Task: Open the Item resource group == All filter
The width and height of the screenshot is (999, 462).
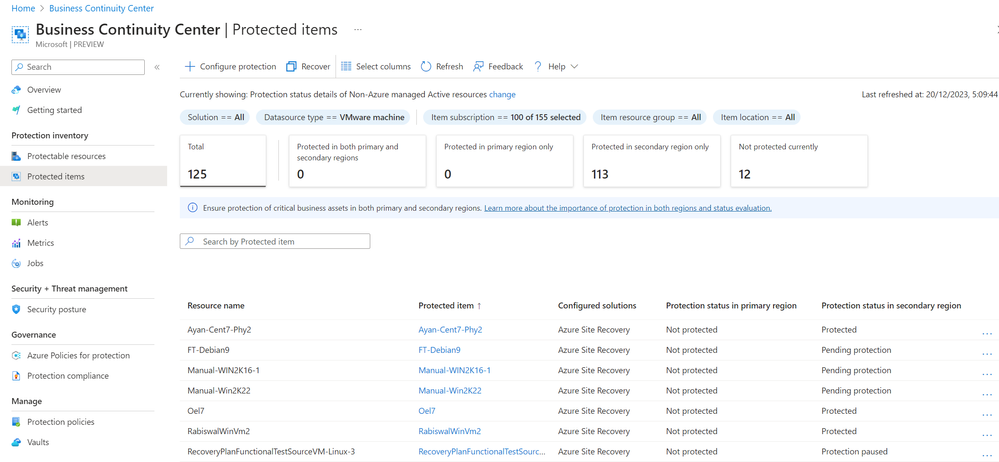Action: pos(650,117)
